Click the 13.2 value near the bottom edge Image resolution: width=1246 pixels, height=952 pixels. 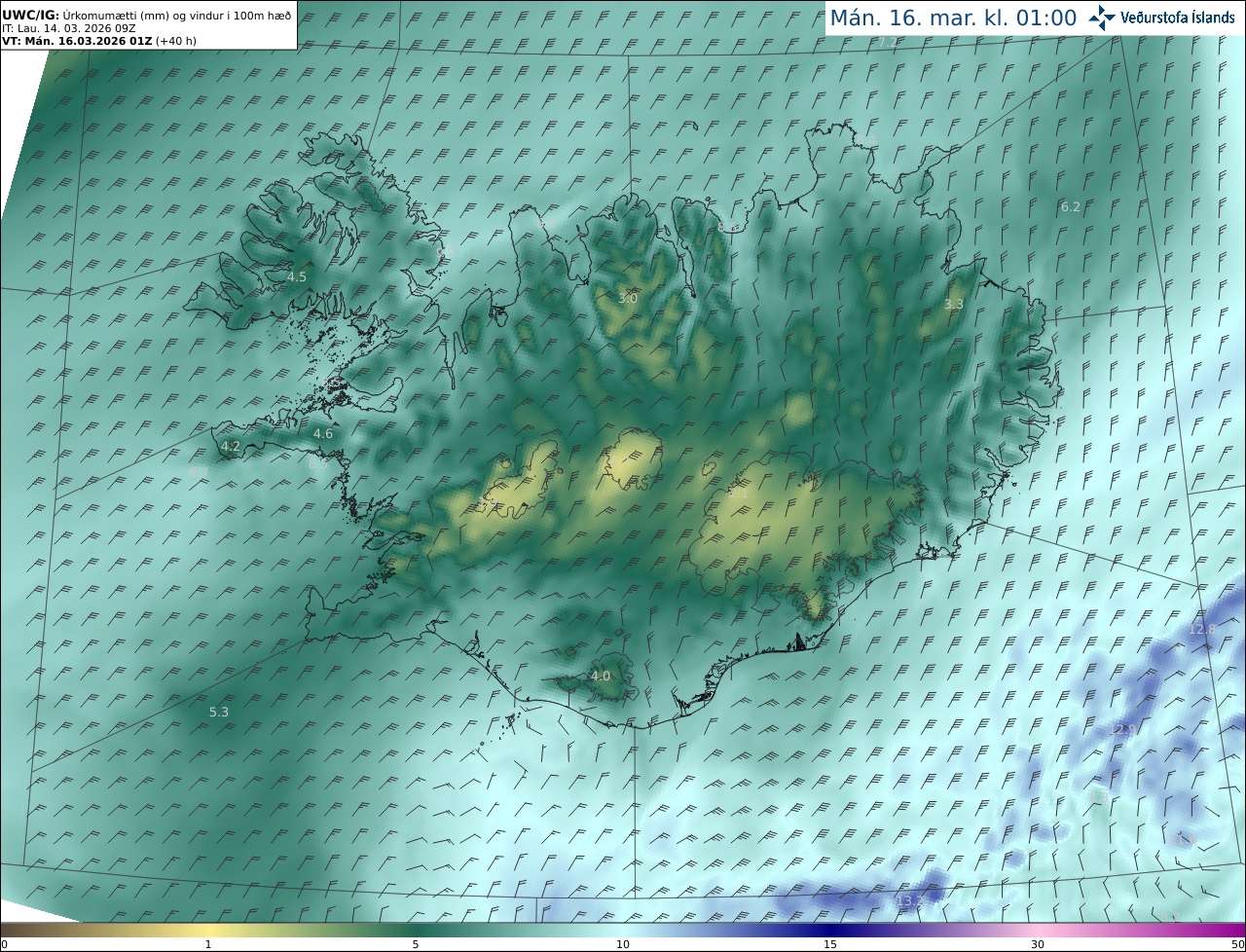coord(909,901)
